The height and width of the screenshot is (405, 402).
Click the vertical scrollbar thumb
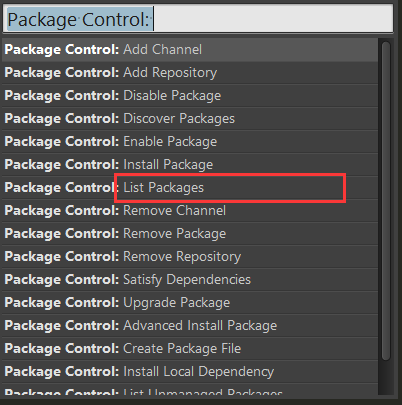tap(386, 201)
